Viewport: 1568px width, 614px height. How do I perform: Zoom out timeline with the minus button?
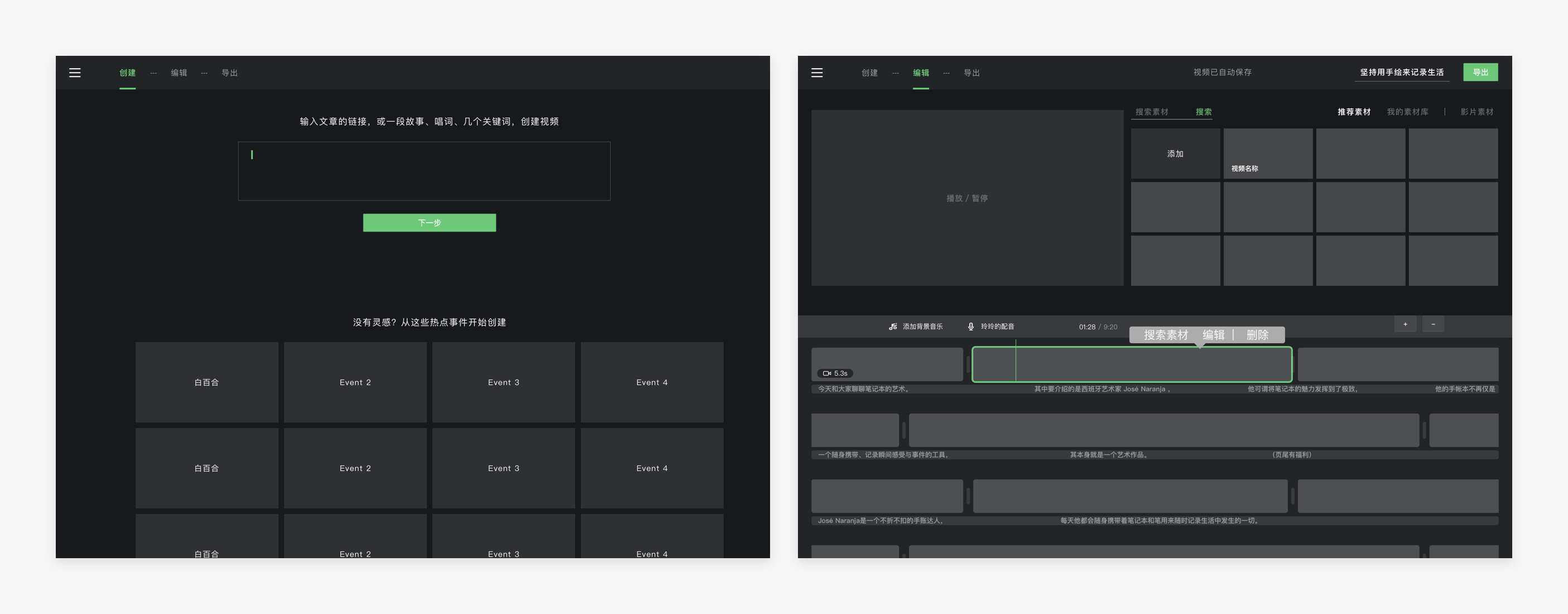pos(1433,324)
